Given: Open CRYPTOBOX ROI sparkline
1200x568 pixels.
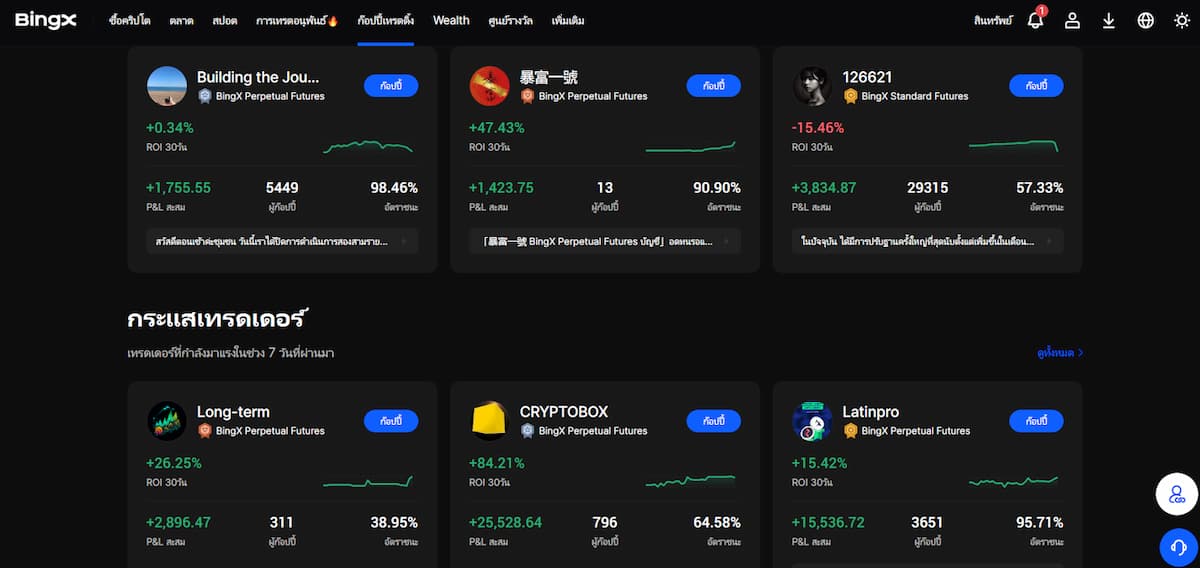Looking at the screenshot, I should click(691, 482).
